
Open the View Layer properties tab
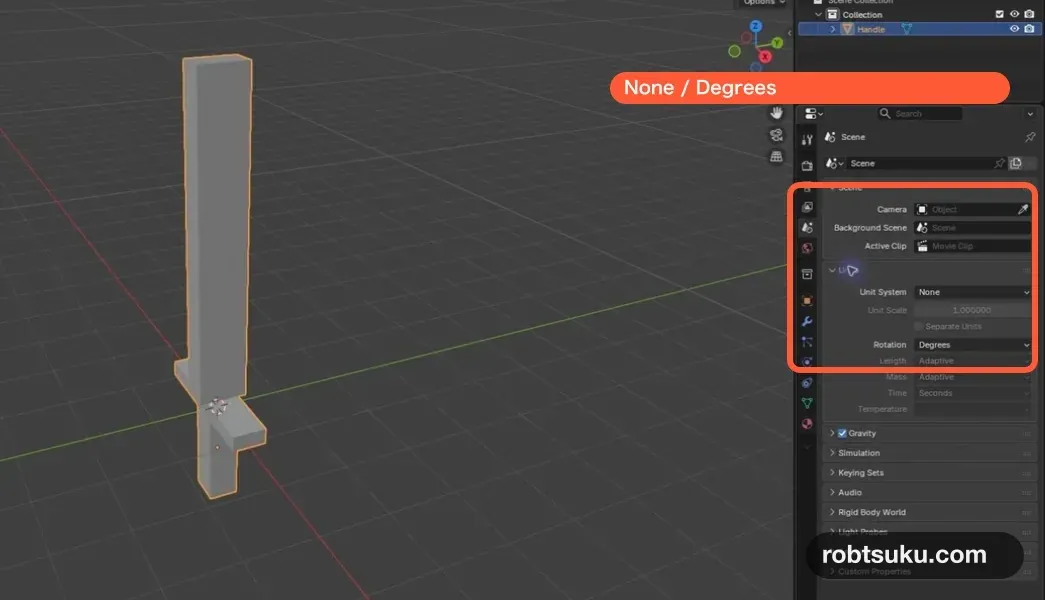tap(807, 207)
